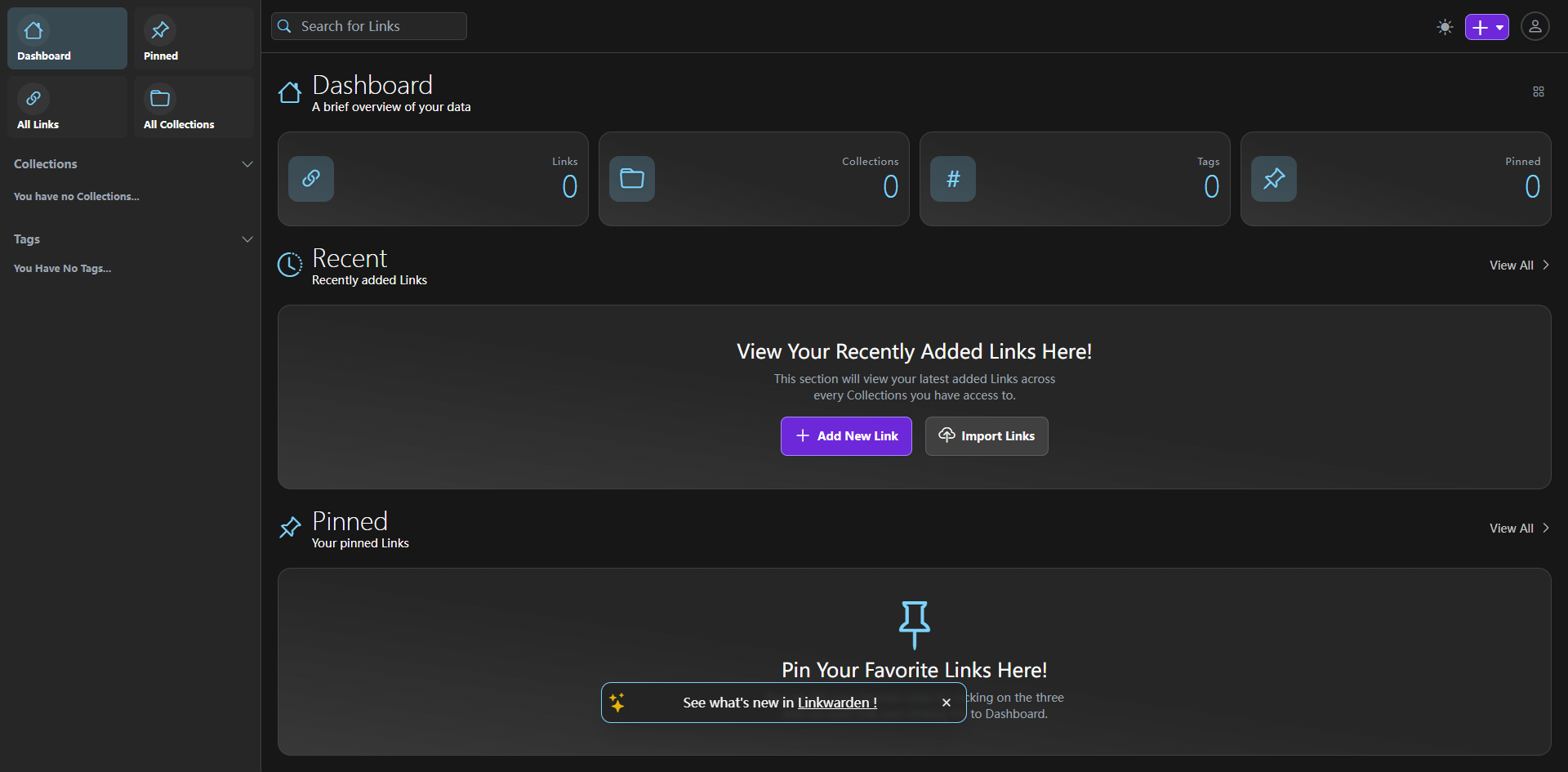Click the Dashboard heading house icon
The height and width of the screenshot is (772, 1568).
click(x=290, y=92)
